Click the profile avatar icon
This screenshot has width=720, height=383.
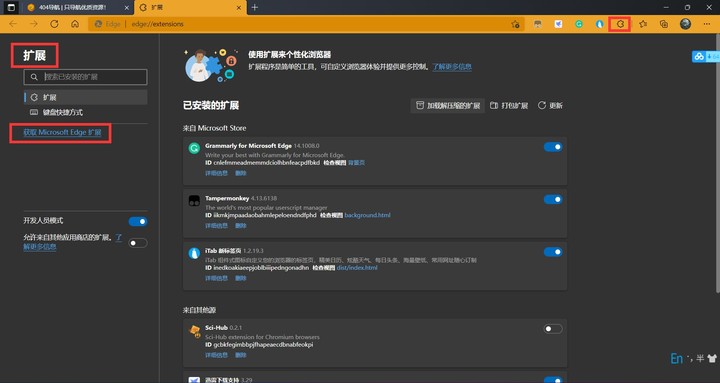click(x=686, y=24)
